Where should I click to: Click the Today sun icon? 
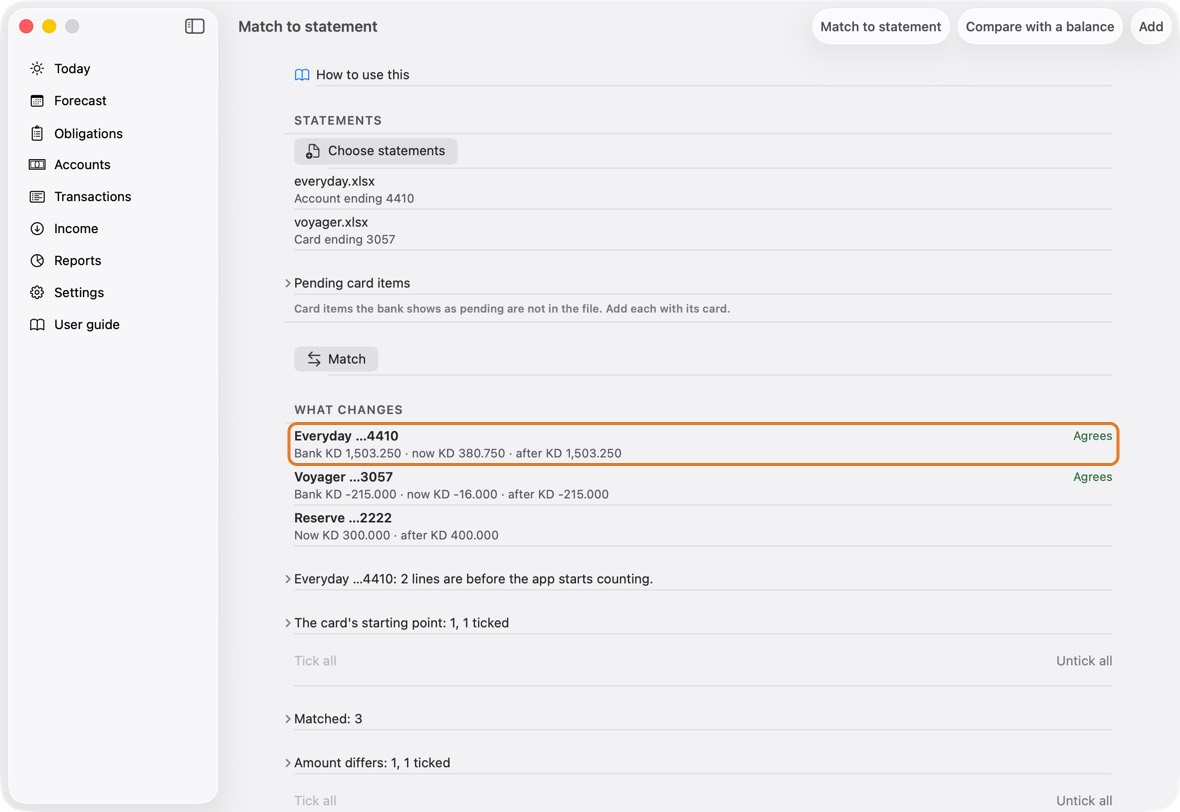(x=37, y=68)
